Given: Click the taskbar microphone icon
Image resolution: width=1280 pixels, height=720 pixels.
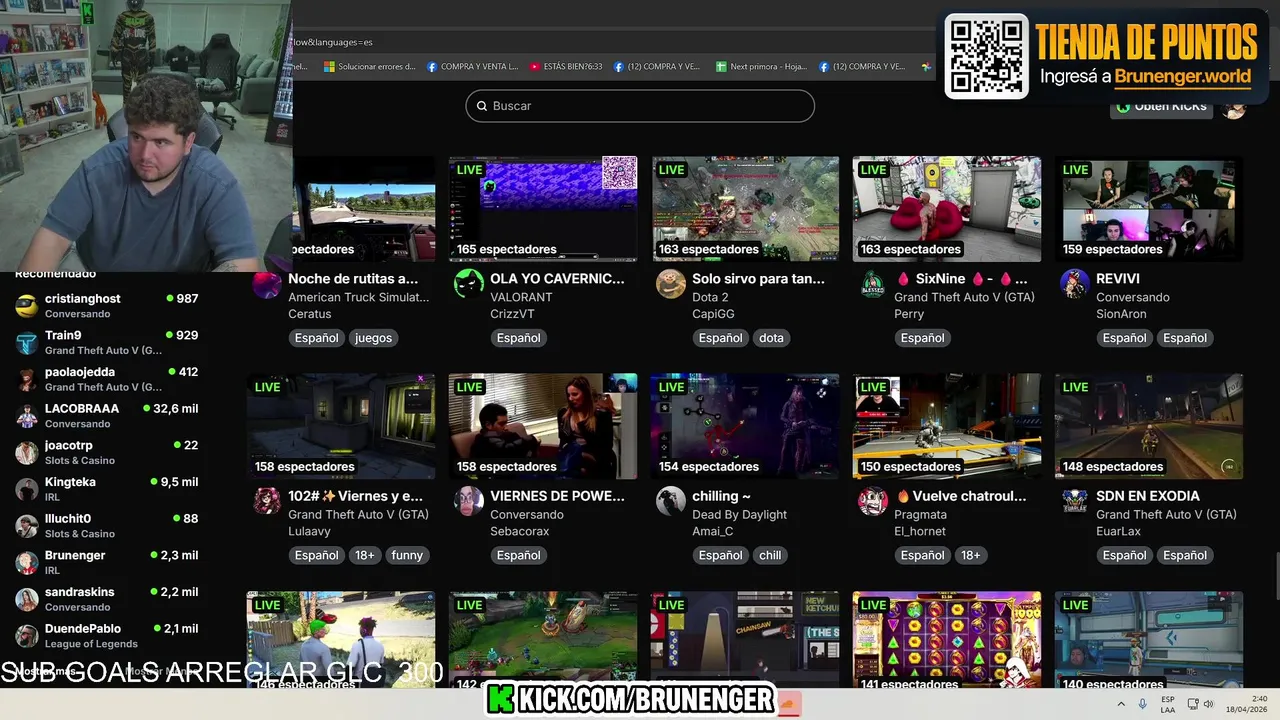Looking at the screenshot, I should coord(1143,704).
